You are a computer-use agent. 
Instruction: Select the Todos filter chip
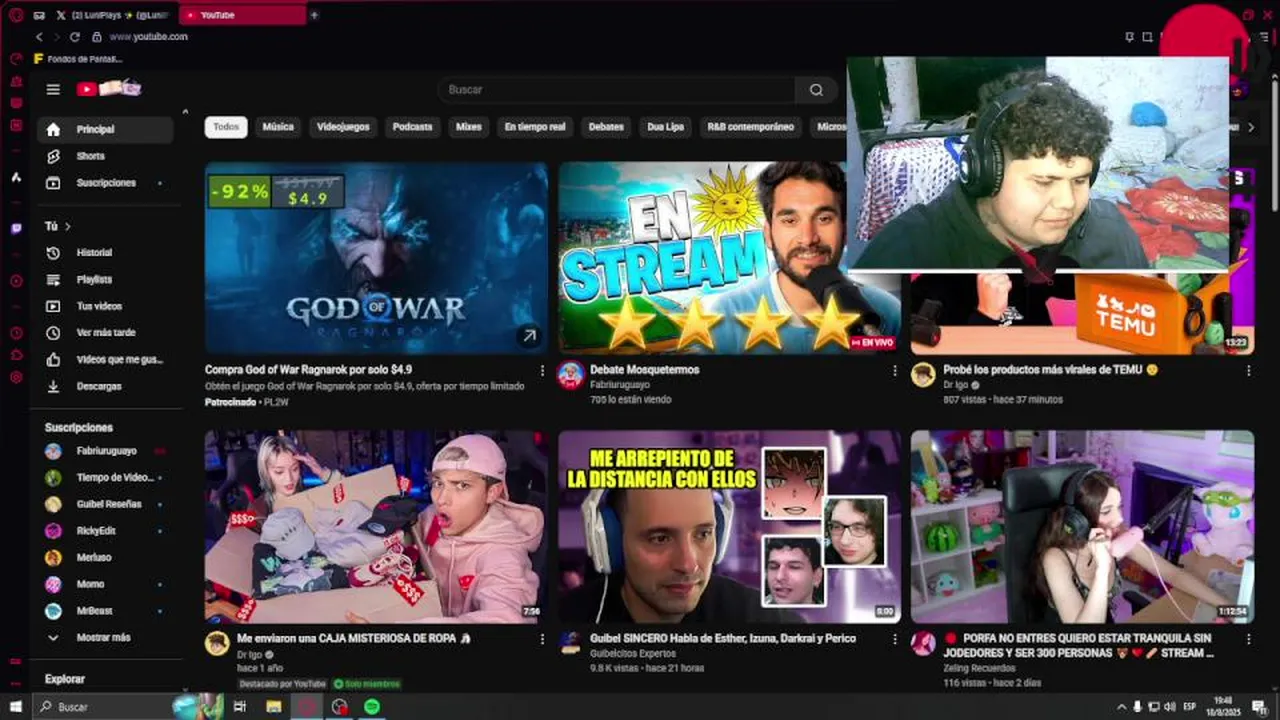point(226,127)
